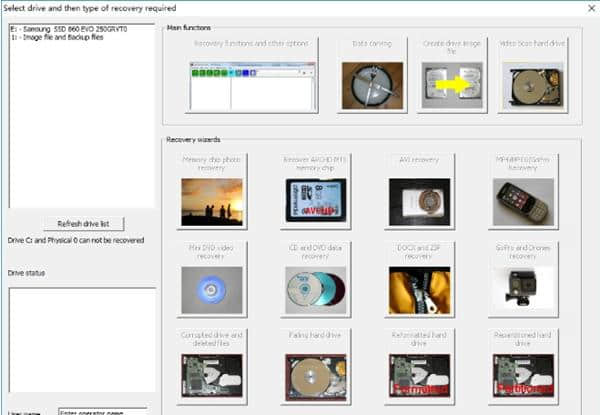Click the Refresh drive list button

click(83, 224)
